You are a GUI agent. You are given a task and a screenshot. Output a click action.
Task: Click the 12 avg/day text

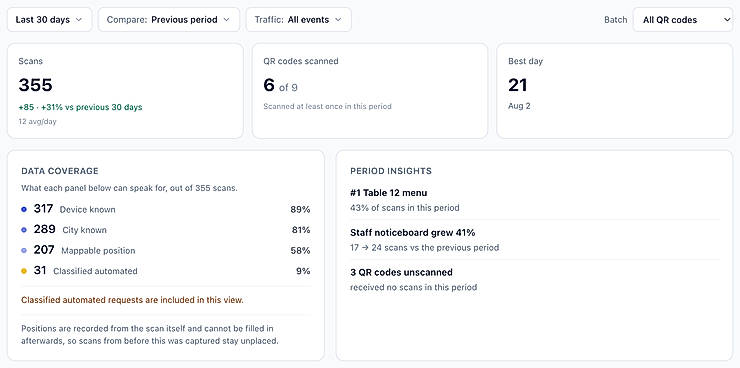36,122
